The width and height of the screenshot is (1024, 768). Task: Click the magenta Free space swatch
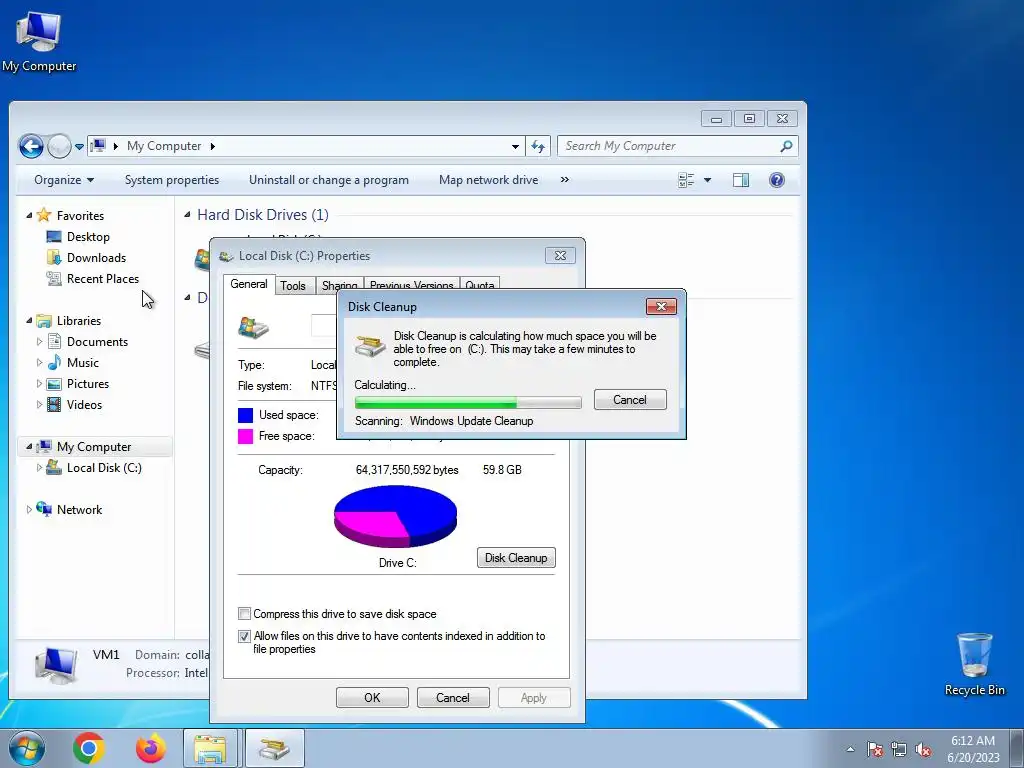pyautogui.click(x=246, y=436)
